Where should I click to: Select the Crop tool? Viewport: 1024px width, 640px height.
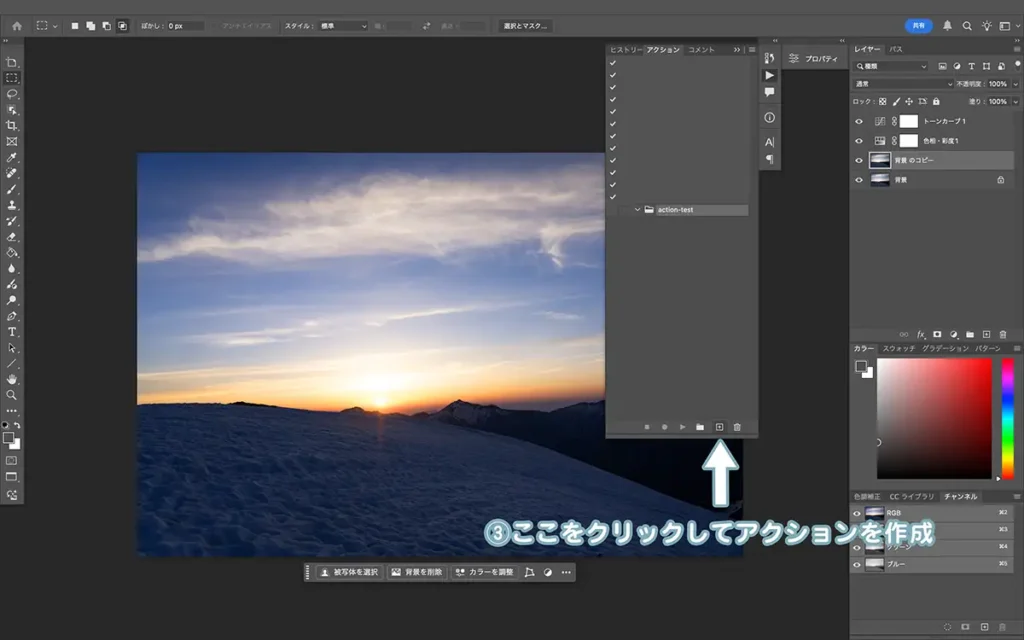12,127
